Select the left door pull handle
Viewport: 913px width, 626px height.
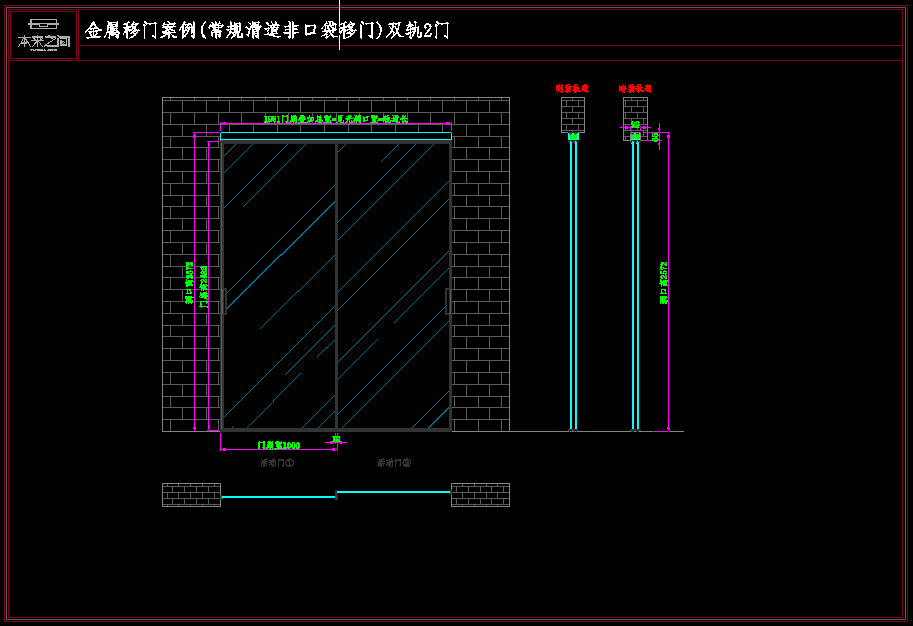tap(226, 301)
